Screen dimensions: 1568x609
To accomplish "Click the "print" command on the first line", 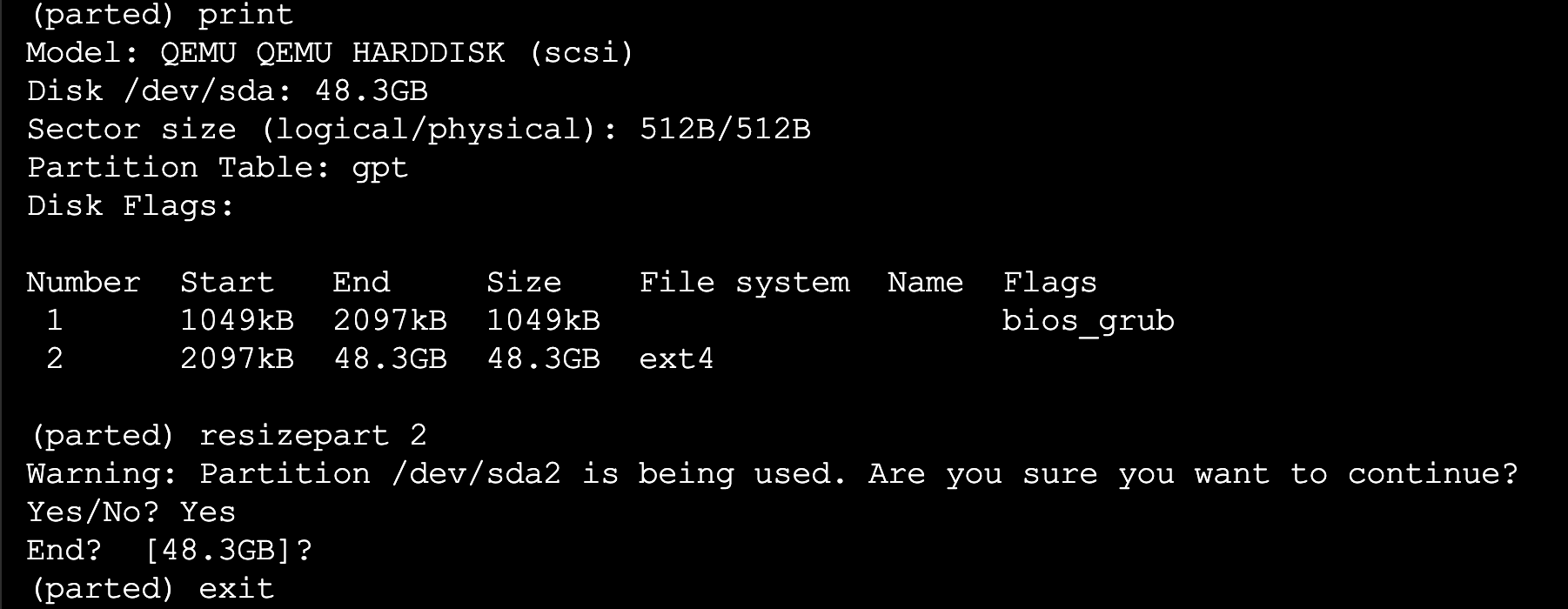I will click(x=245, y=15).
